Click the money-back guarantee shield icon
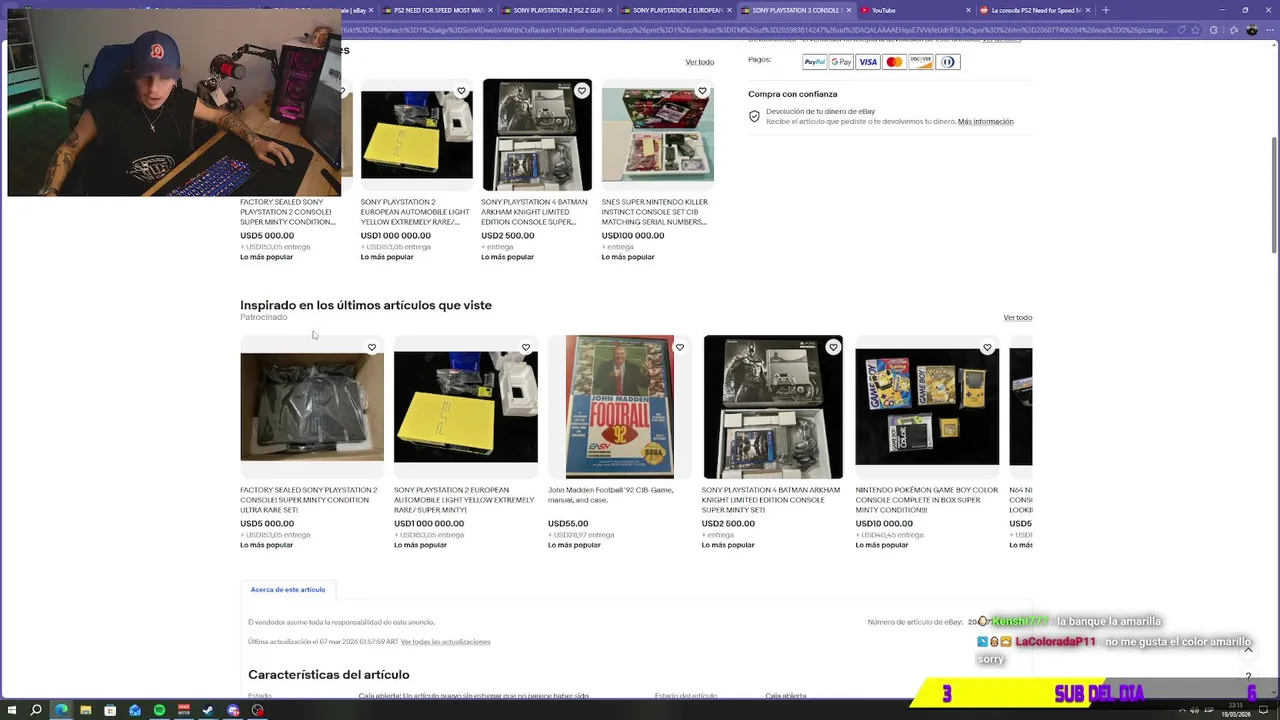The width and height of the screenshot is (1280, 720). point(754,116)
